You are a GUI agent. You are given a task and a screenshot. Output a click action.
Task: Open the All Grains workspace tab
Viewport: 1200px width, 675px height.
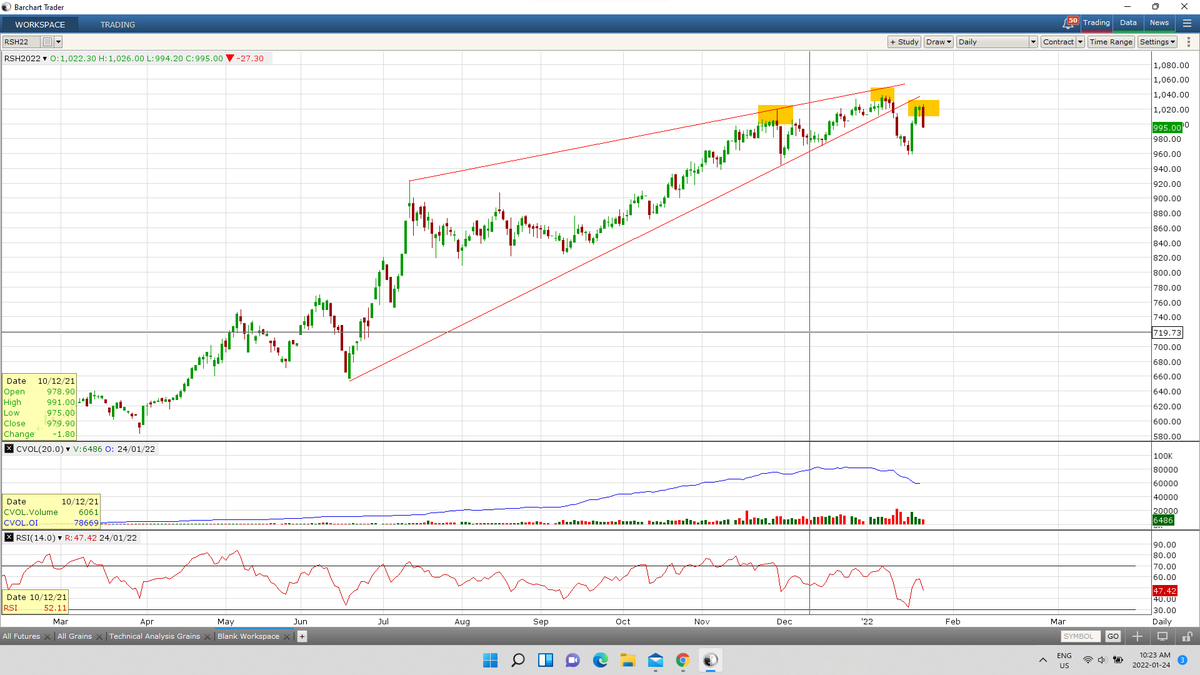pyautogui.click(x=74, y=636)
